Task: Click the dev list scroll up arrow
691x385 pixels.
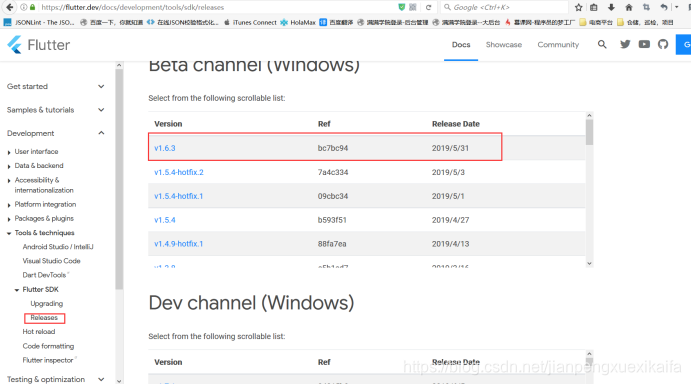Action: click(589, 354)
